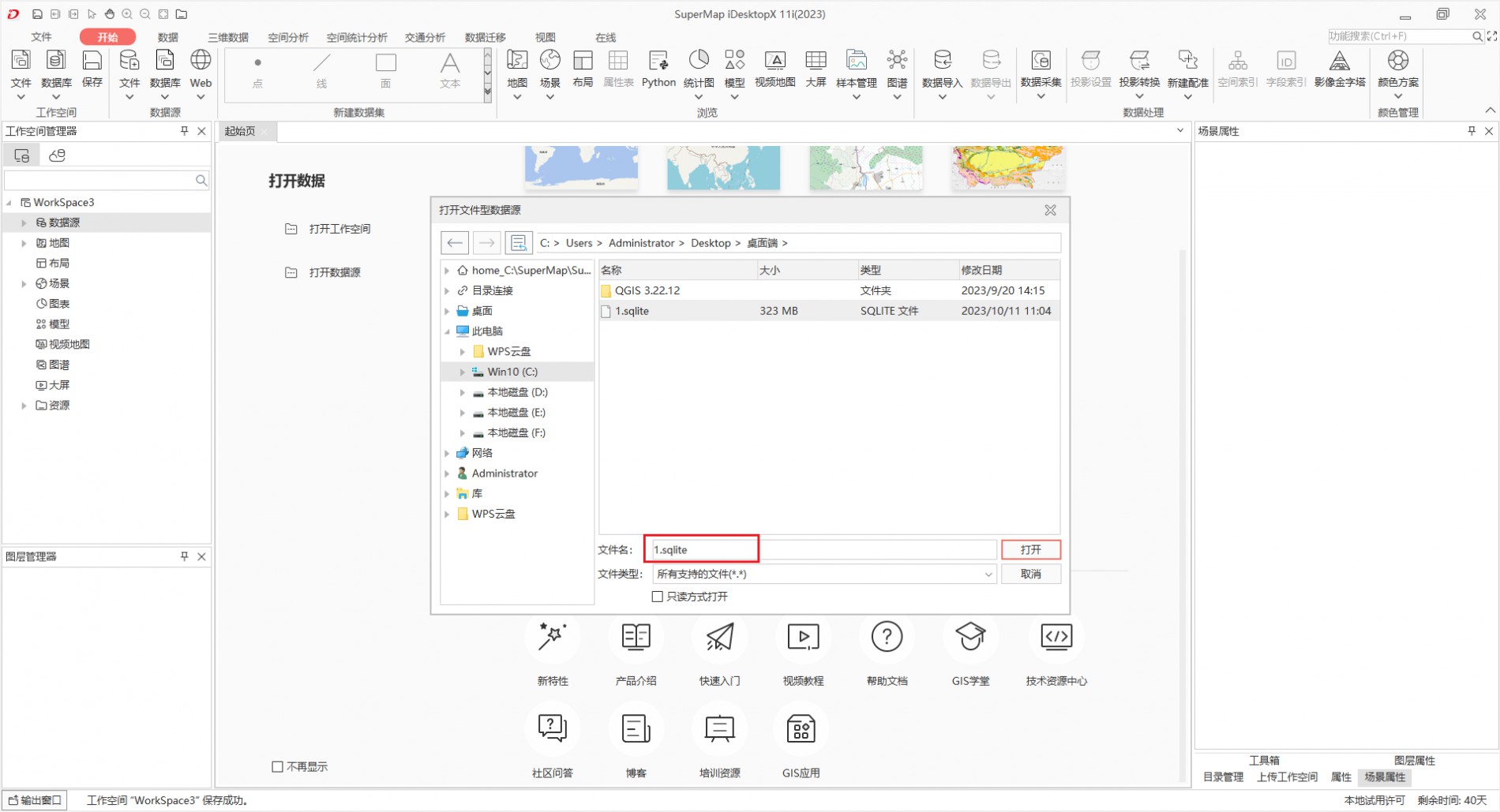Image resolution: width=1500 pixels, height=812 pixels.
Task: Collapse the 此电脑 tree node
Action: (448, 331)
